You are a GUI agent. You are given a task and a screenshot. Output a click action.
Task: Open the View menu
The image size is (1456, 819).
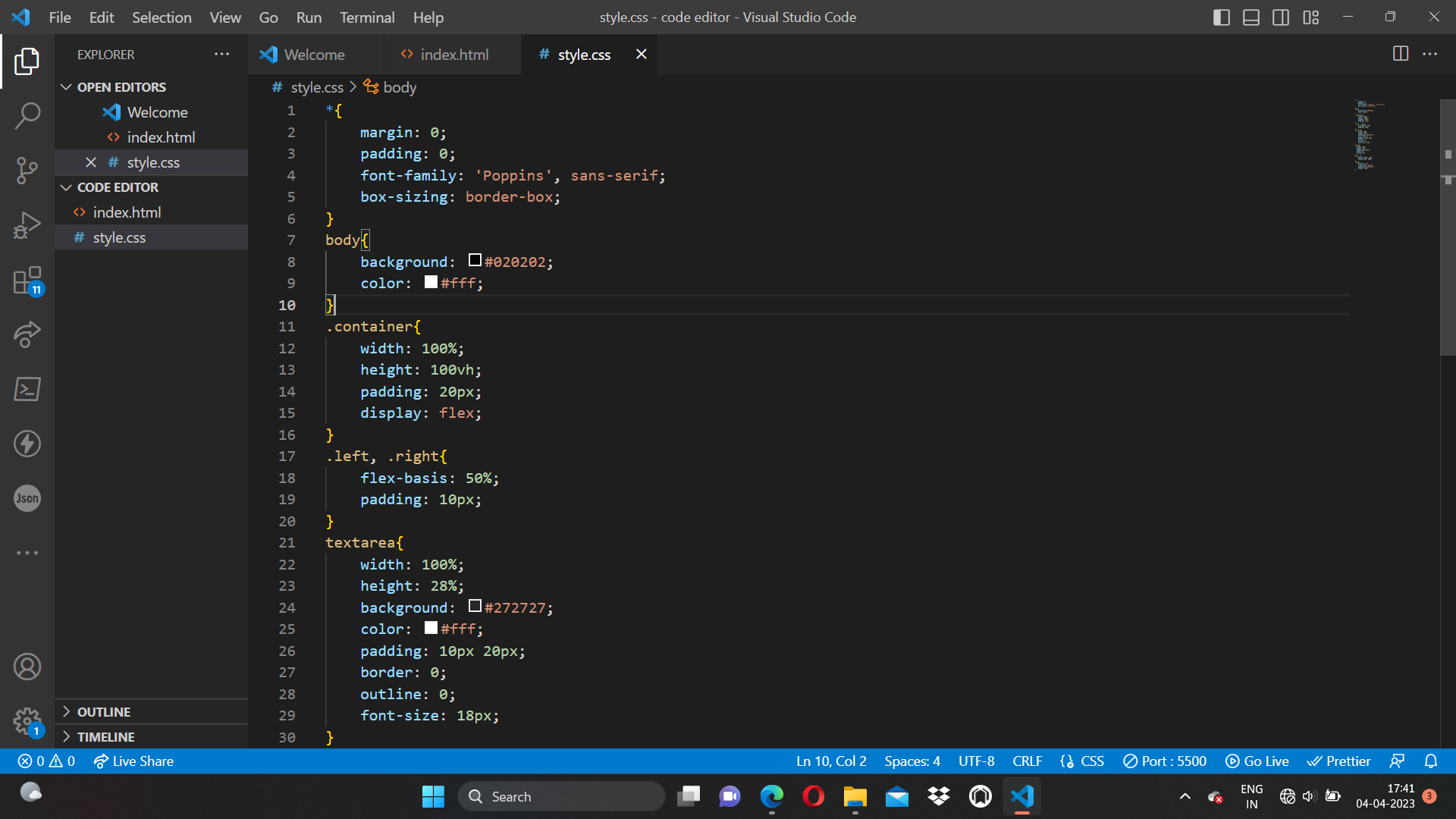[x=225, y=17]
